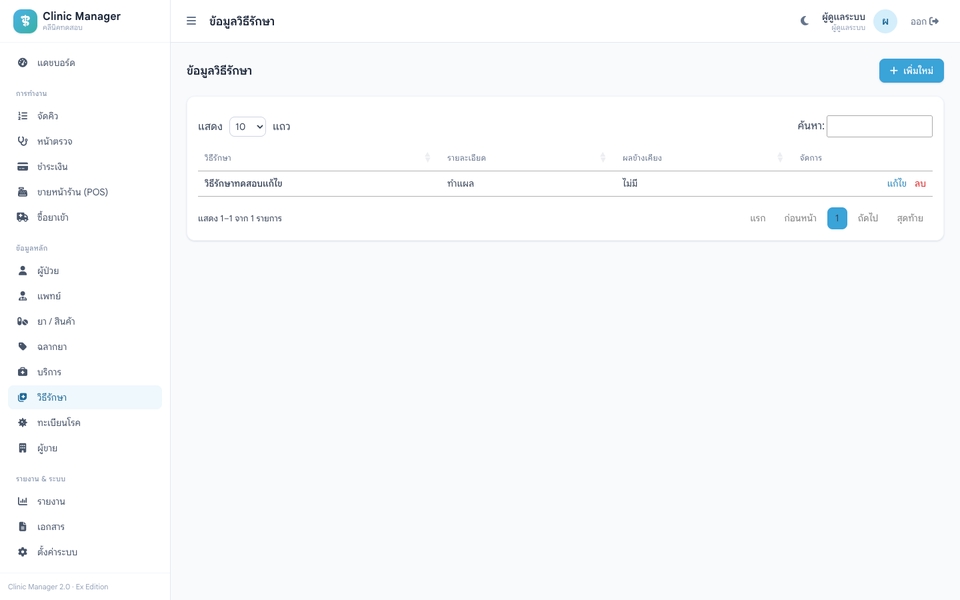Open disease registry (ทะเบียนโรค) icon
Viewport: 960px width, 600px height.
[x=23, y=422]
